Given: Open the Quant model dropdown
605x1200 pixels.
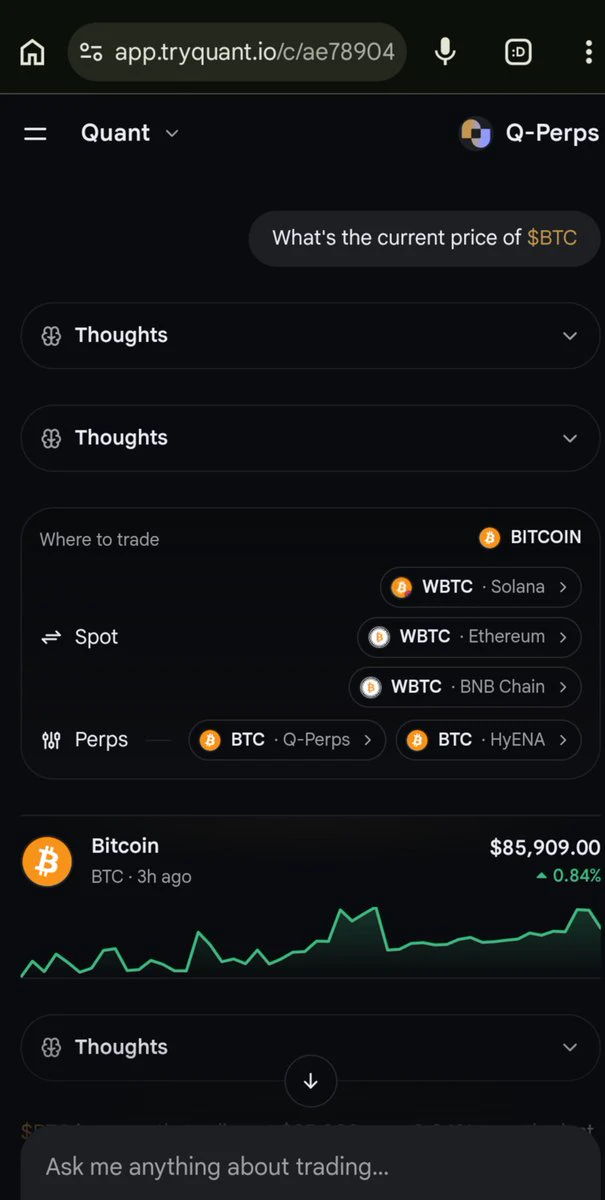Looking at the screenshot, I should (130, 133).
